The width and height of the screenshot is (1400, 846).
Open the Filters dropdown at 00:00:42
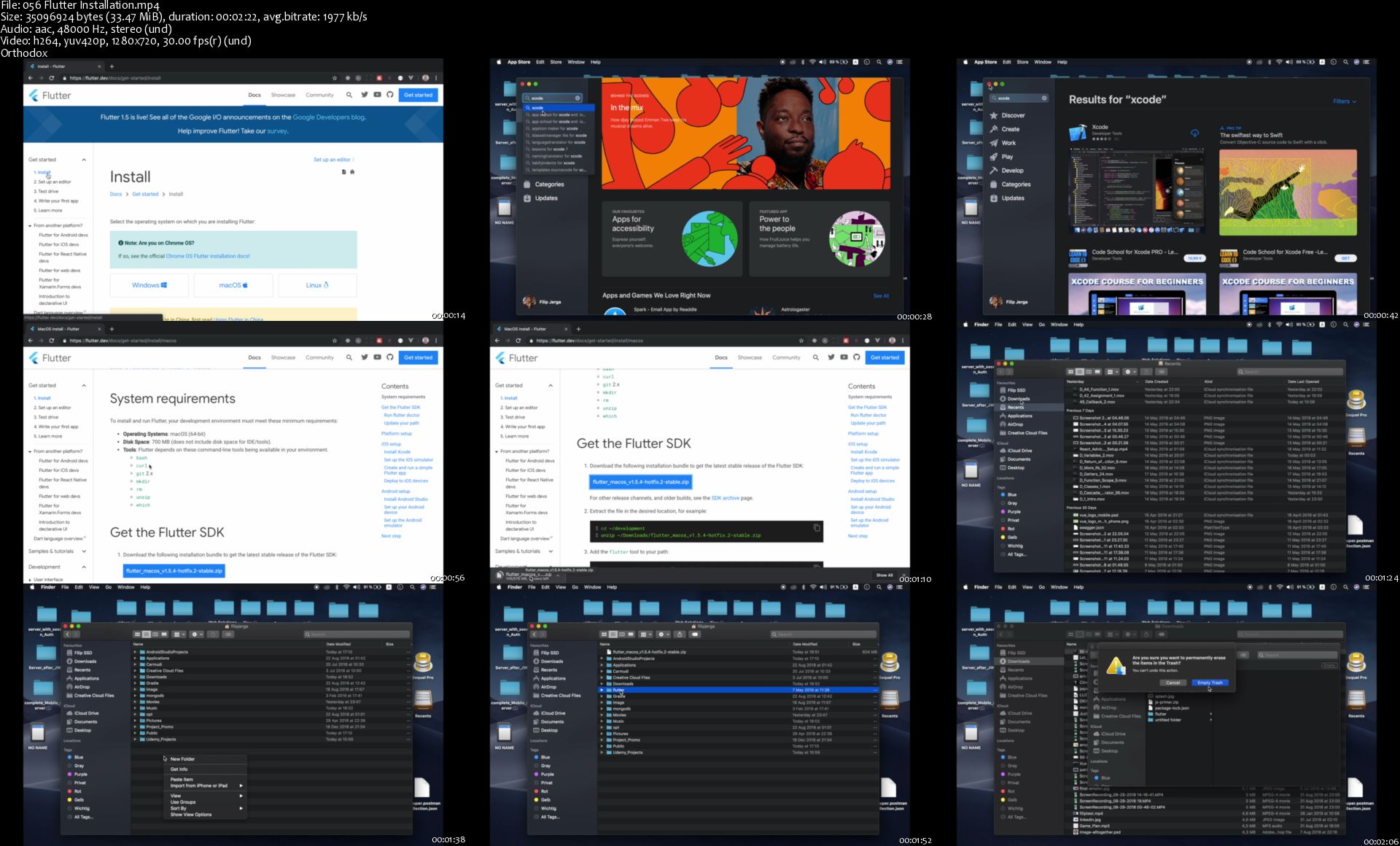tap(1345, 101)
